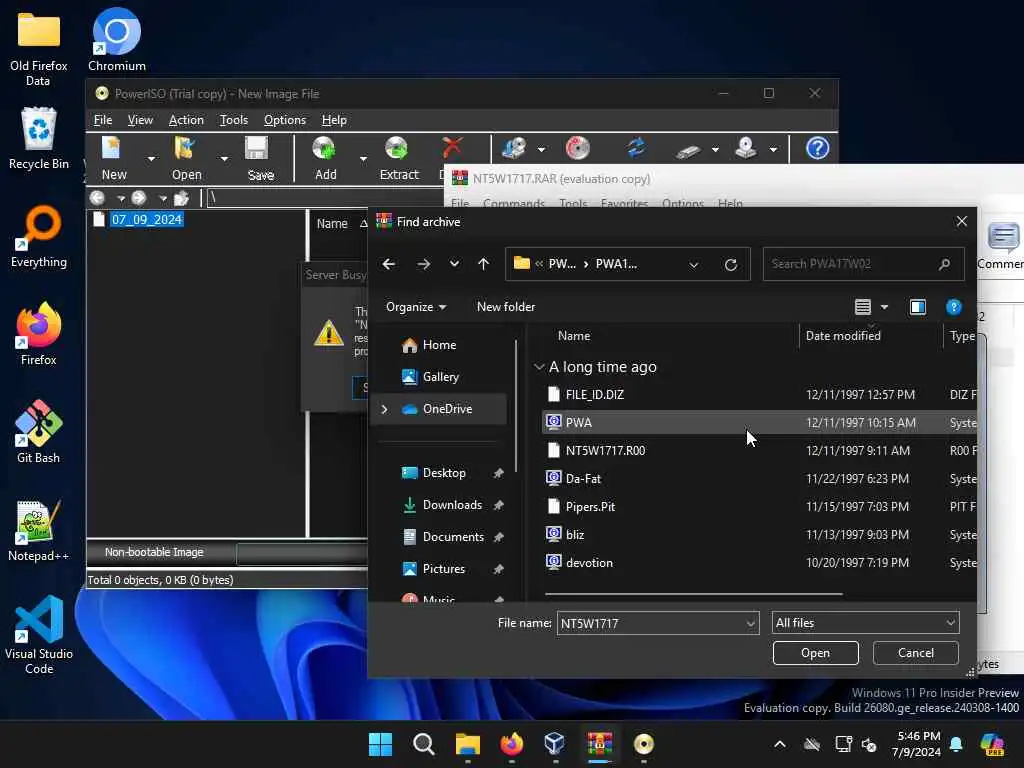Open the Options menu in PowerISO

(285, 120)
